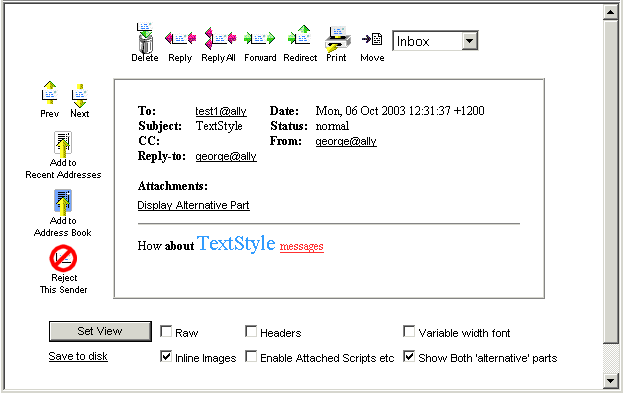This screenshot has width=623, height=393.
Task: Click the Add to Address Book icon
Action: pyautogui.click(x=63, y=201)
